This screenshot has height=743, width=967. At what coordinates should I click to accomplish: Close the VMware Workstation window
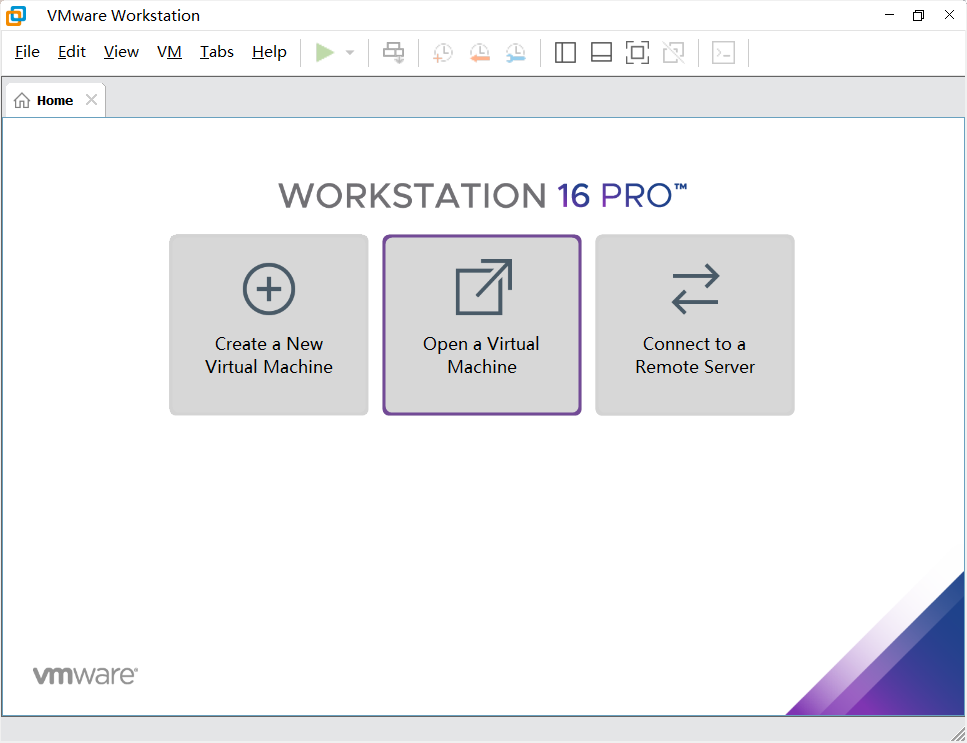pyautogui.click(x=949, y=15)
